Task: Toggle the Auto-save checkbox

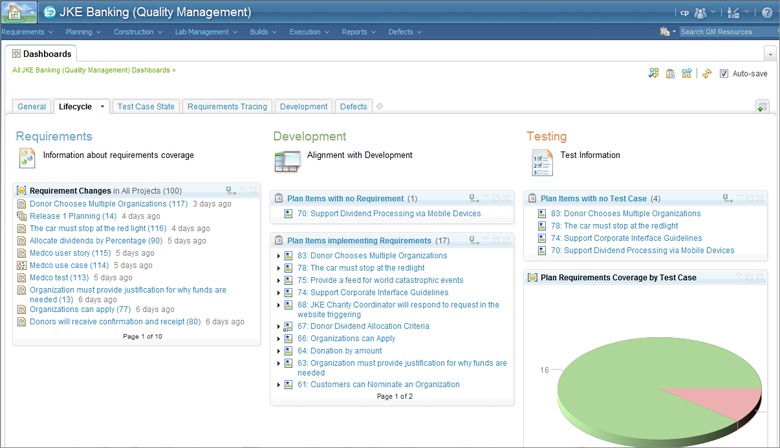Action: [x=724, y=74]
